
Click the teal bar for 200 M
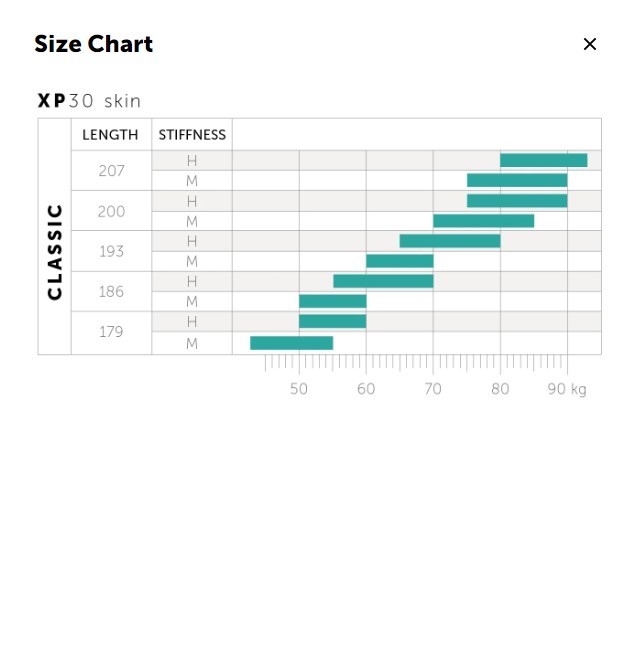coord(483,221)
